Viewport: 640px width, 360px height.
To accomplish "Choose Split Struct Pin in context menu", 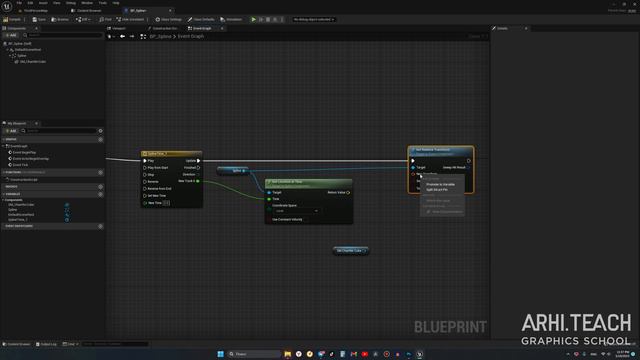I will (437, 190).
